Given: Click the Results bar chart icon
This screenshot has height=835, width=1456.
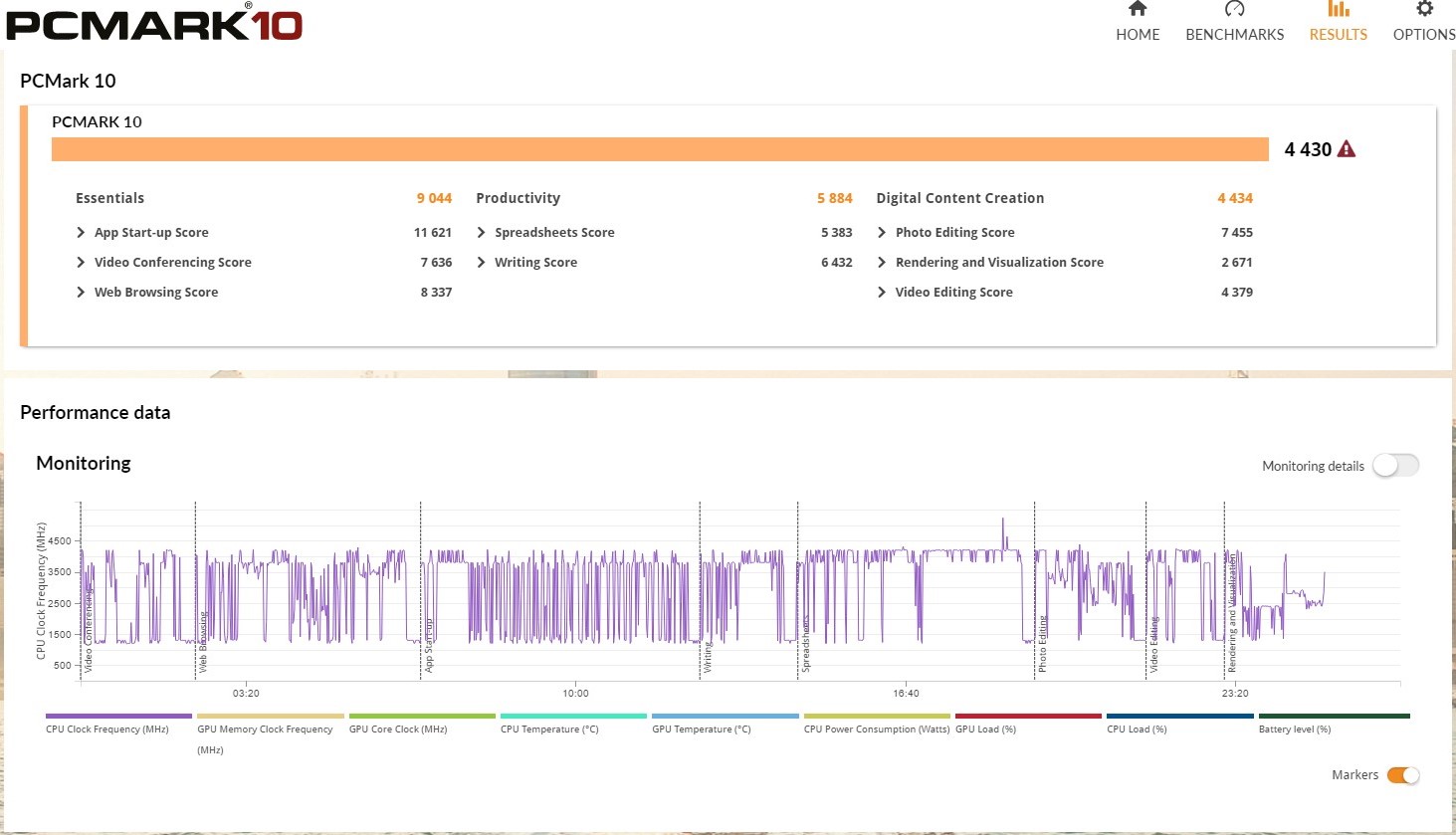Looking at the screenshot, I should click(1339, 9).
